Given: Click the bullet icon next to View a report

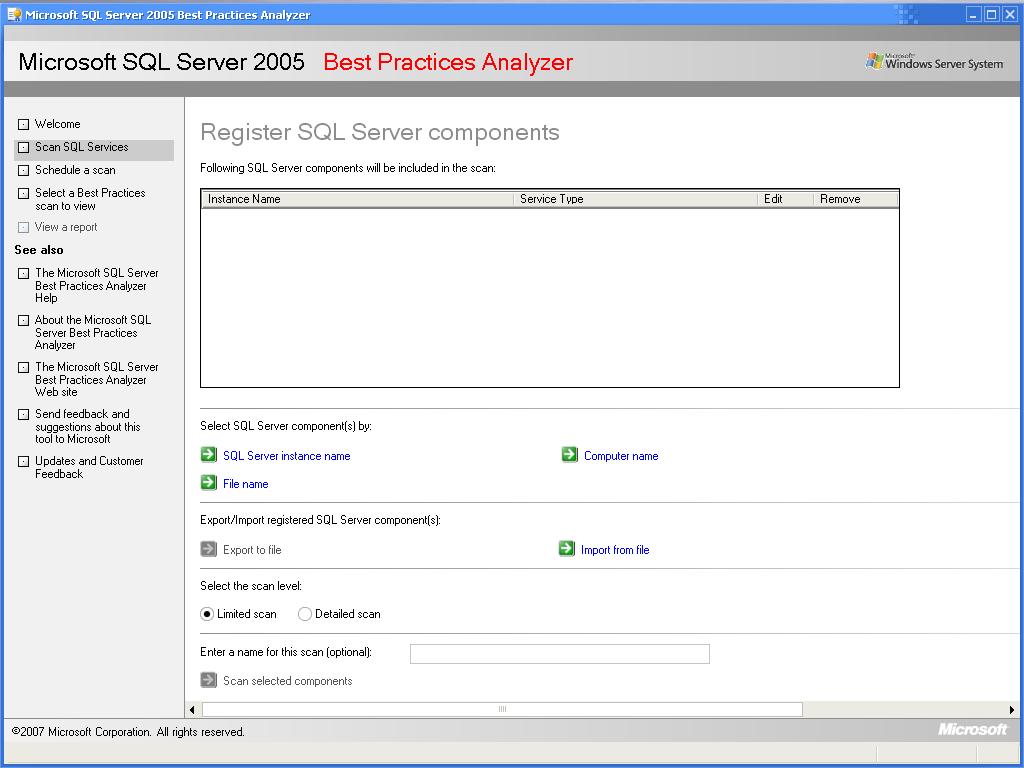Looking at the screenshot, I should (24, 227).
